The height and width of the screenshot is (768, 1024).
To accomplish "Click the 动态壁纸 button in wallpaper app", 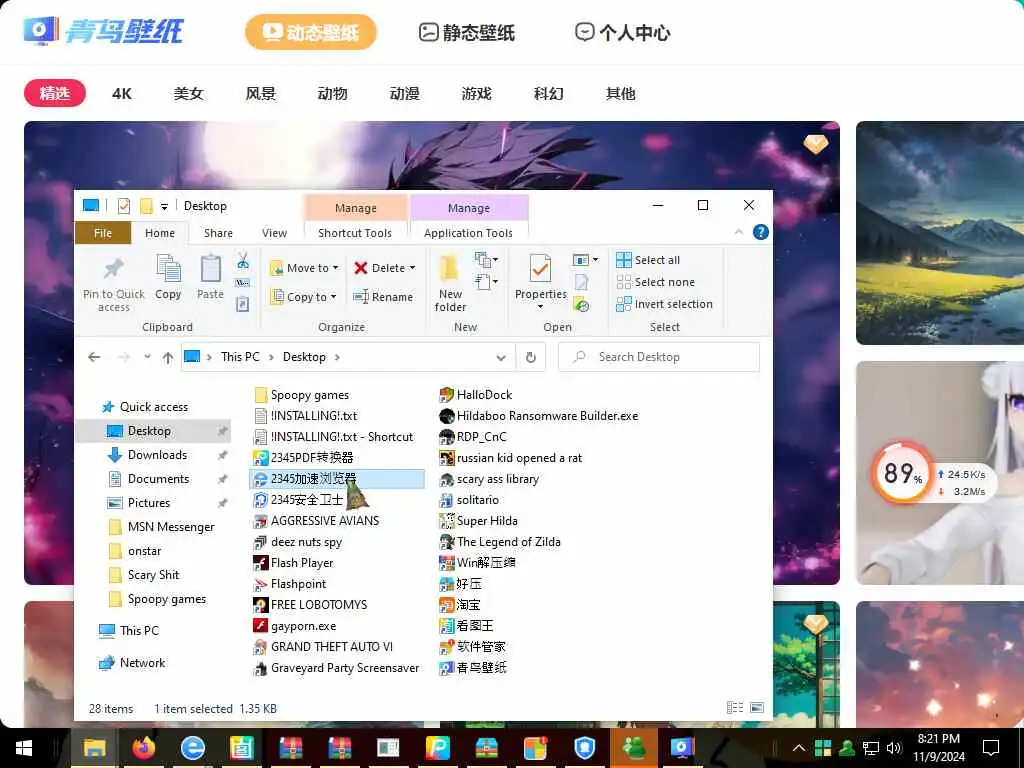I will [x=311, y=32].
